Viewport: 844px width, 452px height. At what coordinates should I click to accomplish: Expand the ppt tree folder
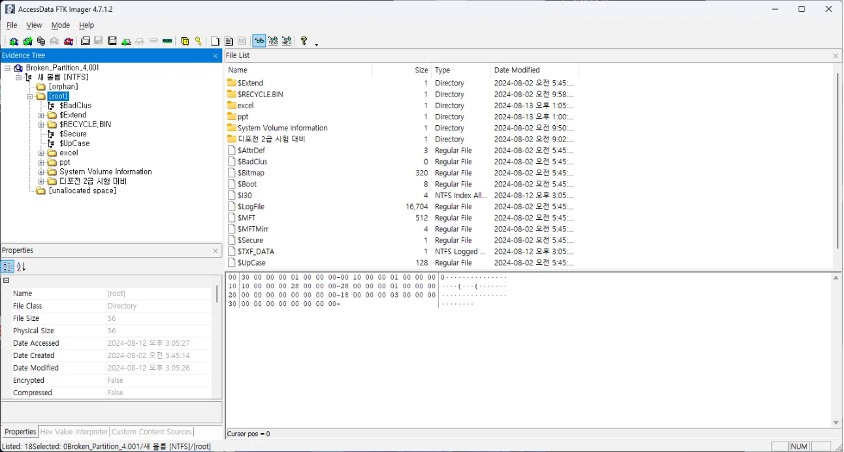point(41,162)
